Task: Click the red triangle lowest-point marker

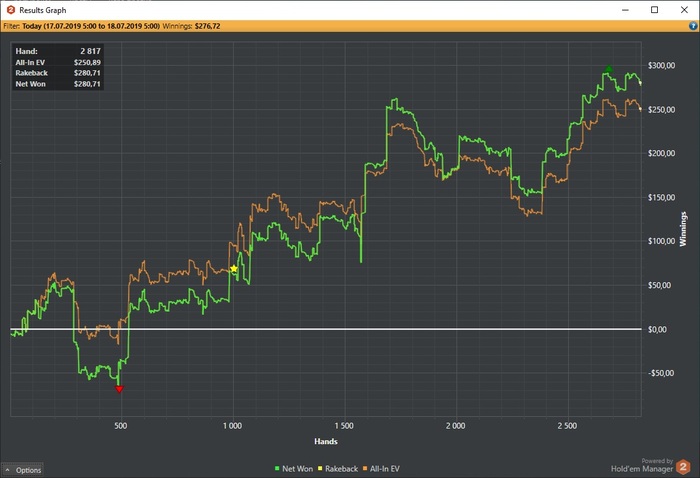Action: [x=119, y=389]
